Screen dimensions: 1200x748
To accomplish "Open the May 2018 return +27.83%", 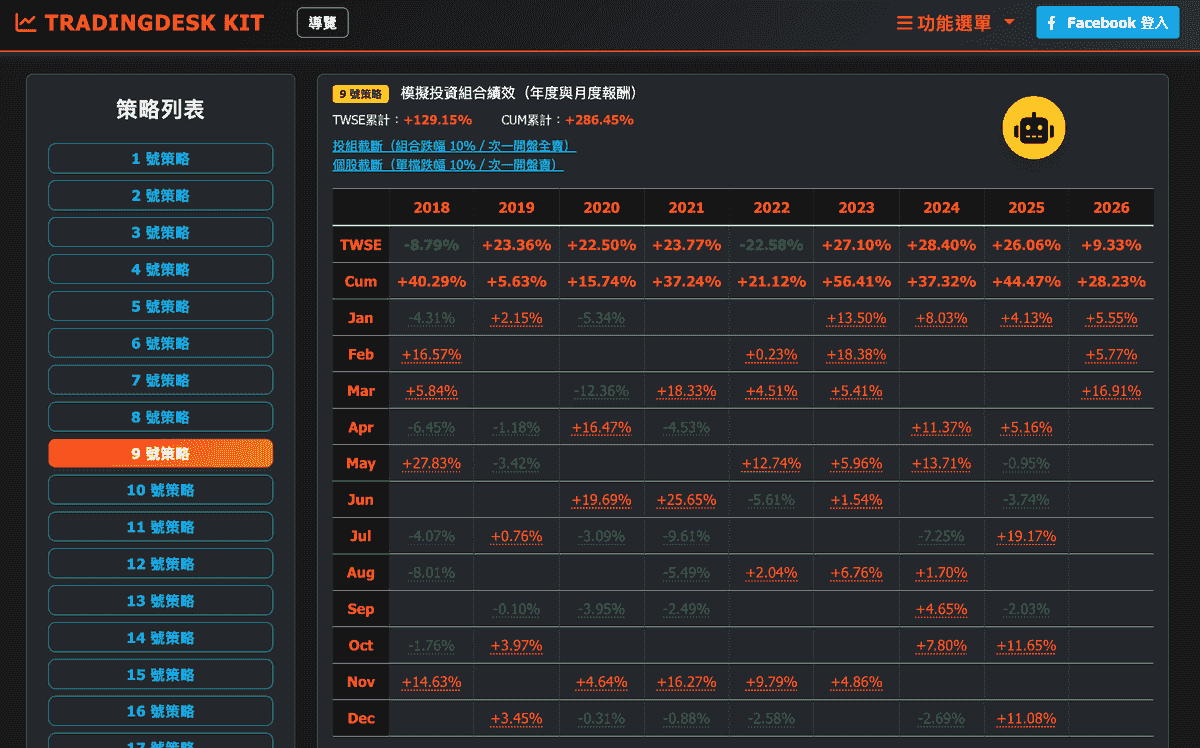I will tap(431, 463).
